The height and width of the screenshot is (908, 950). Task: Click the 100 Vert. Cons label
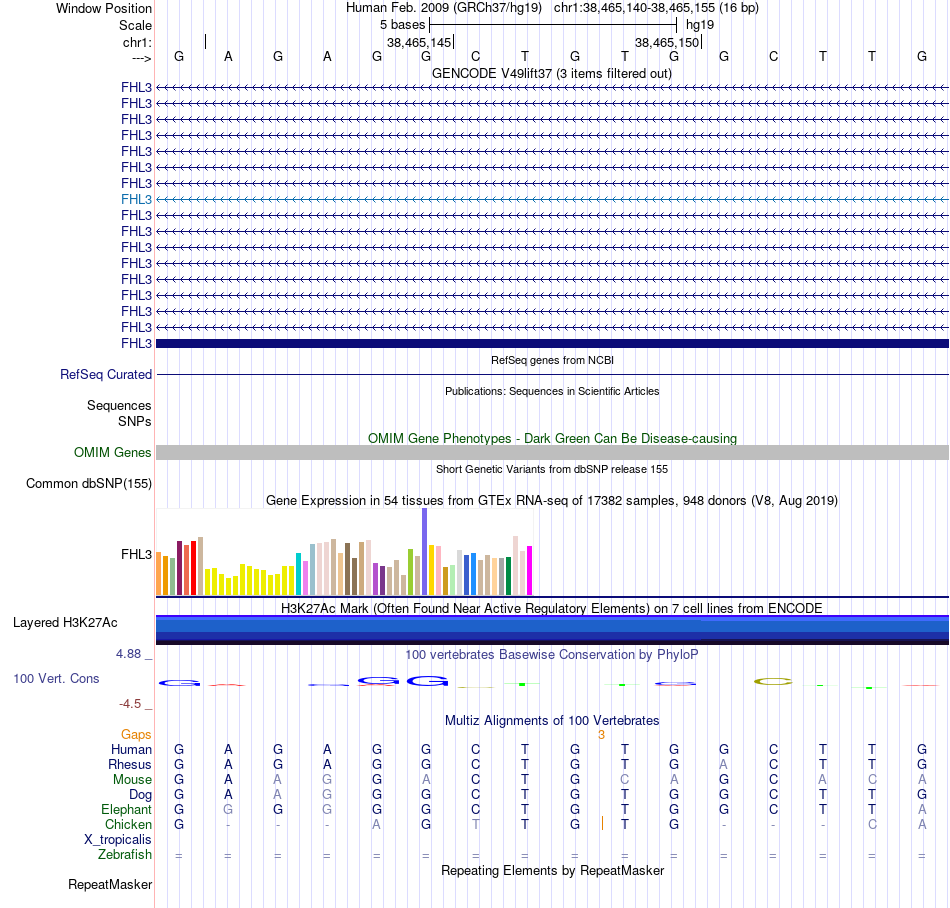(x=56, y=678)
